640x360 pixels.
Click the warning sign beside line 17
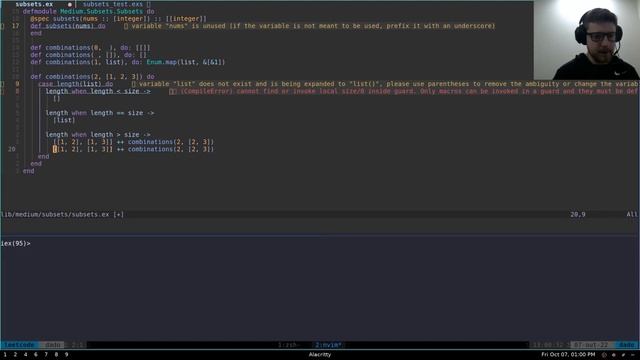(2, 26)
